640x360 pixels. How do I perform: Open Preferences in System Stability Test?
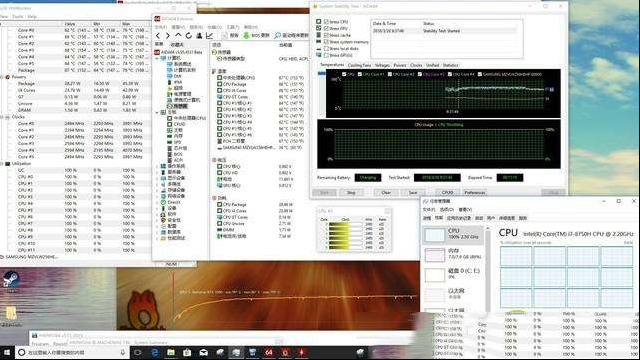tap(475, 193)
